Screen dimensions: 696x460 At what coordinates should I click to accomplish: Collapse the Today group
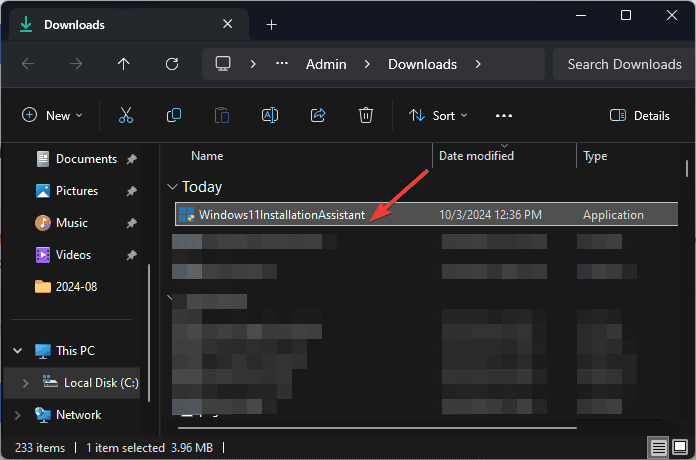pos(172,187)
